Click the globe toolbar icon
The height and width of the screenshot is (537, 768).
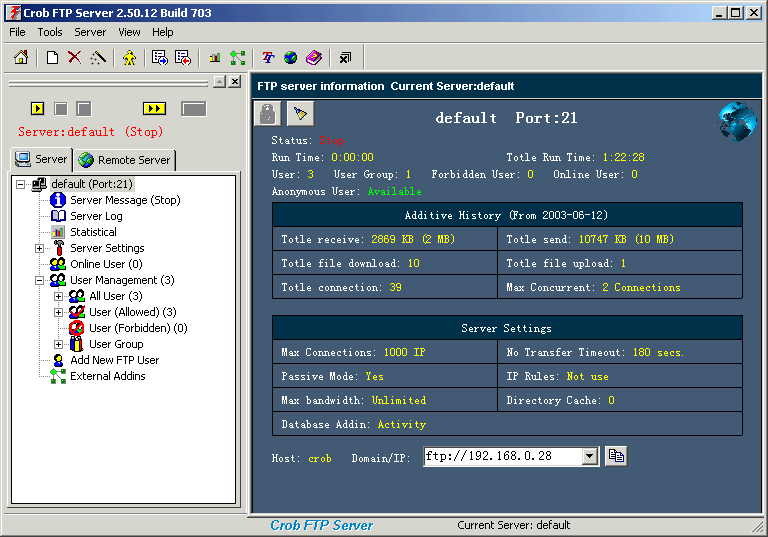[290, 57]
